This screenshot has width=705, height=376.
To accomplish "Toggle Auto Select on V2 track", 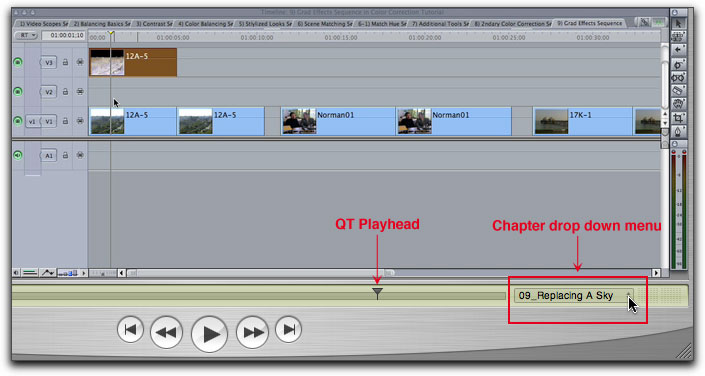I will pos(80,92).
